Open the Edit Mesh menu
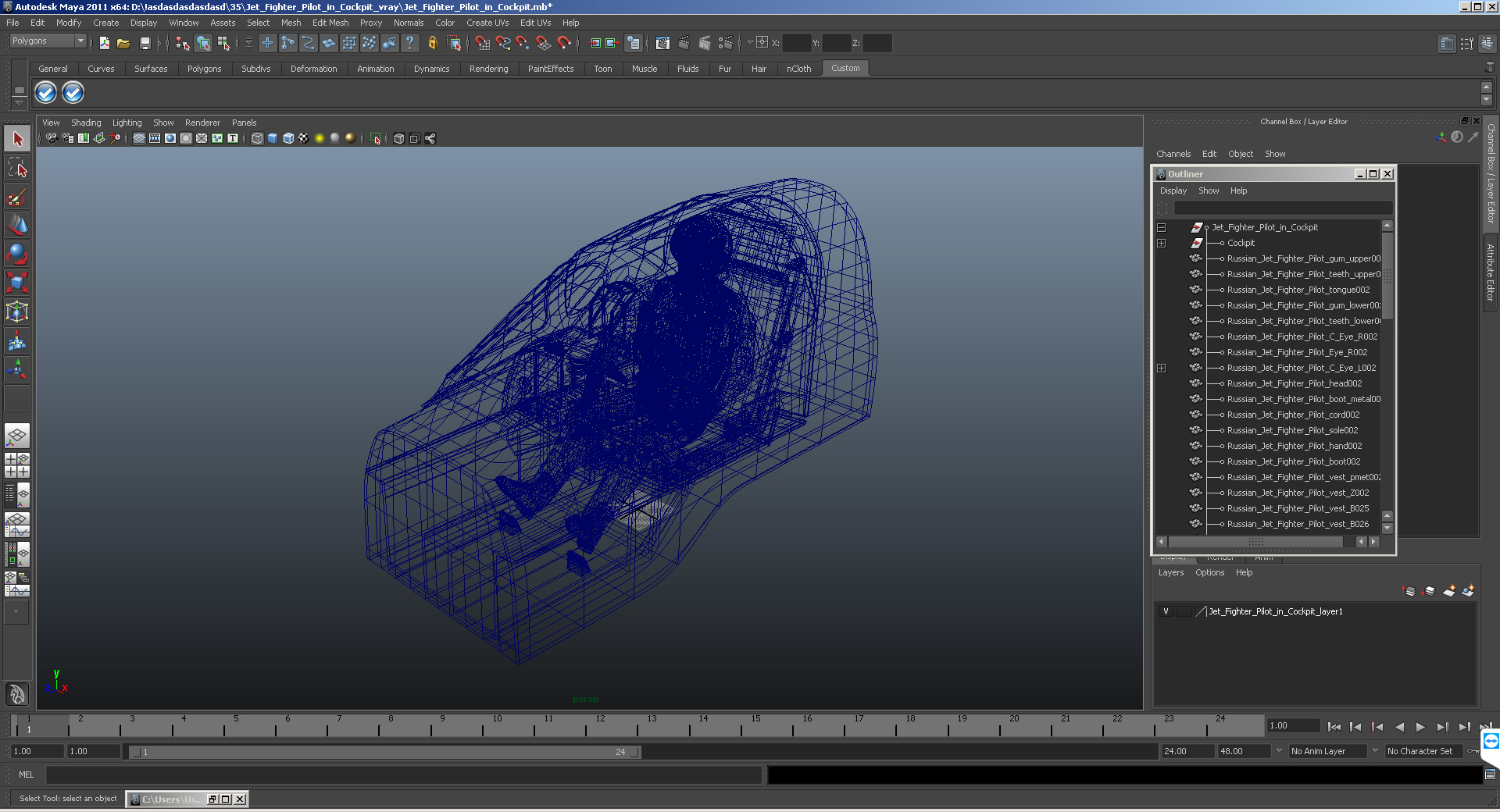The width and height of the screenshot is (1500, 812). [330, 23]
